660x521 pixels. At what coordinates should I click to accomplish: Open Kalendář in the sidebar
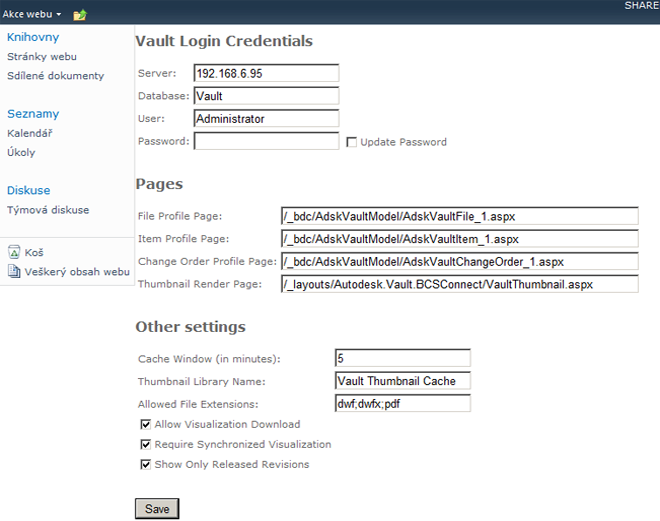point(29,133)
